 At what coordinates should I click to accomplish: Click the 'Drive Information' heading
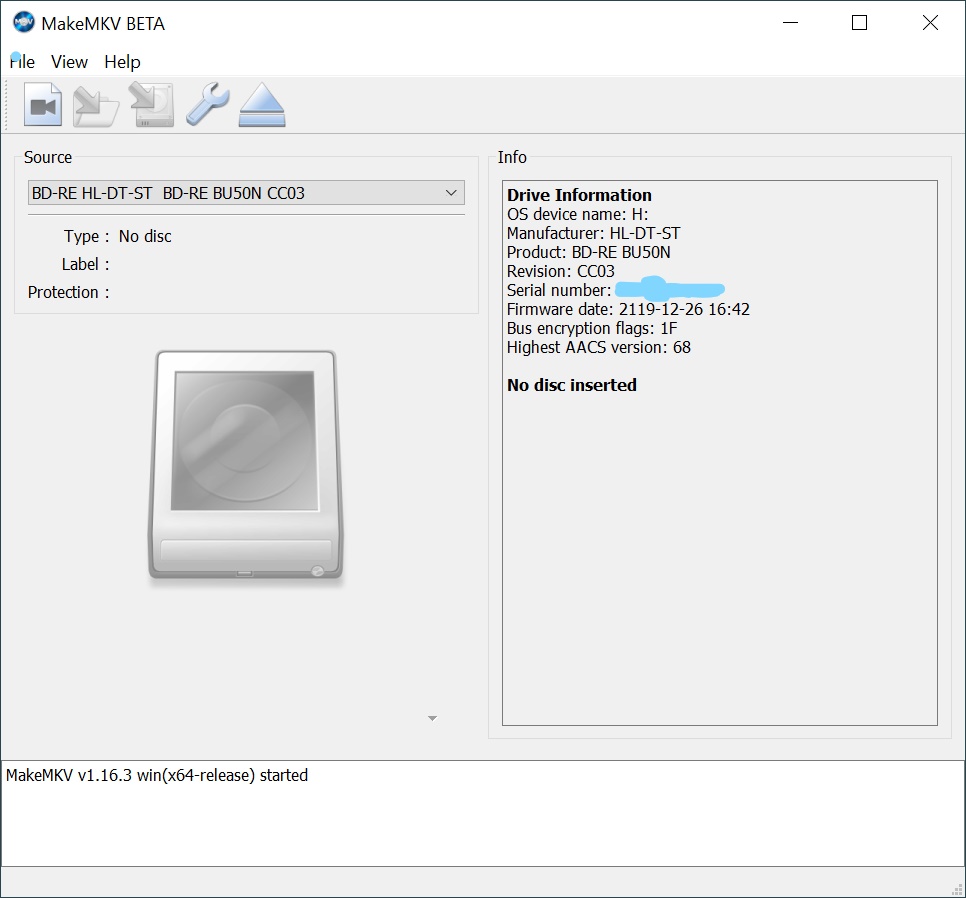coord(579,195)
